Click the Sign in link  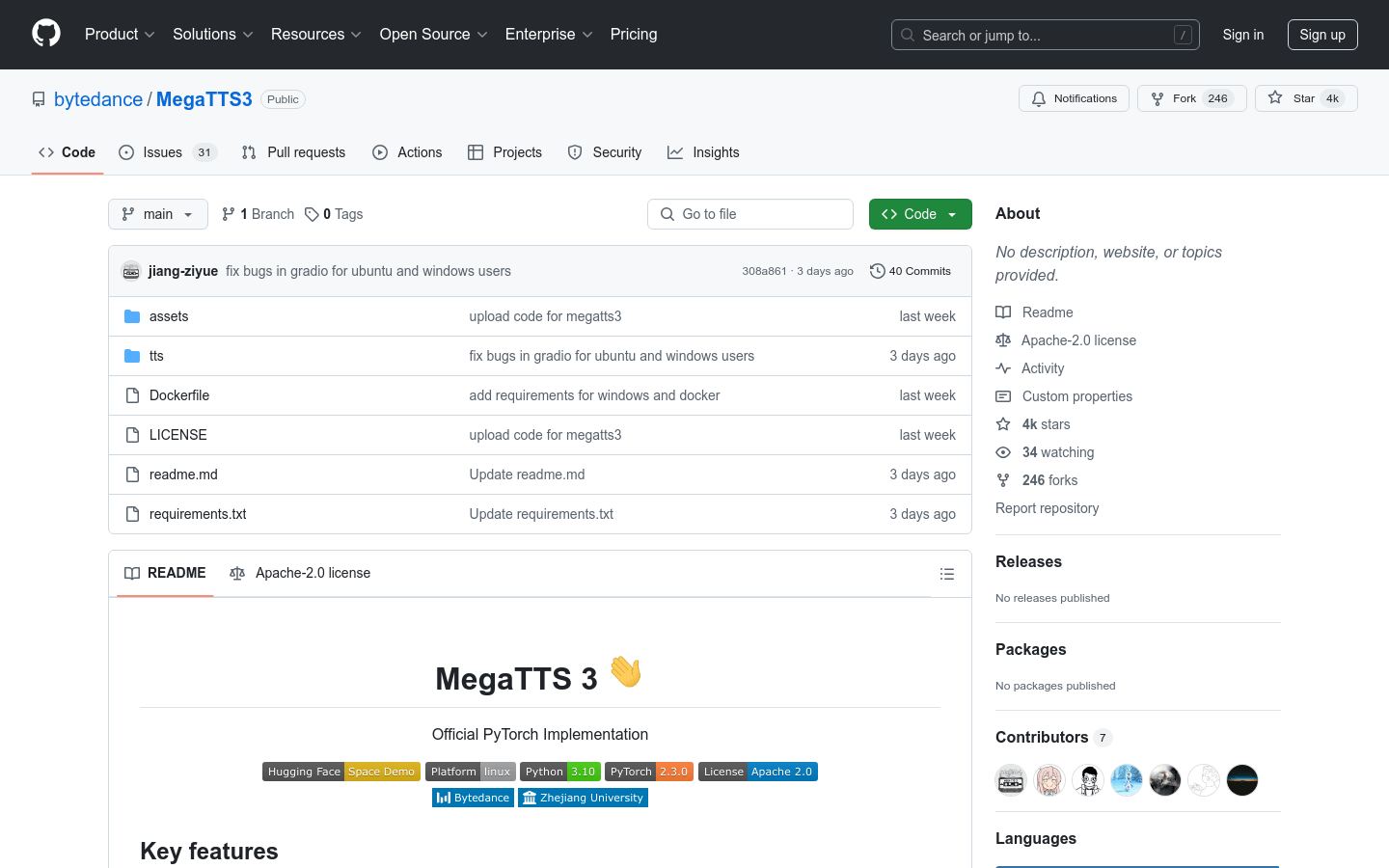pos(1242,35)
